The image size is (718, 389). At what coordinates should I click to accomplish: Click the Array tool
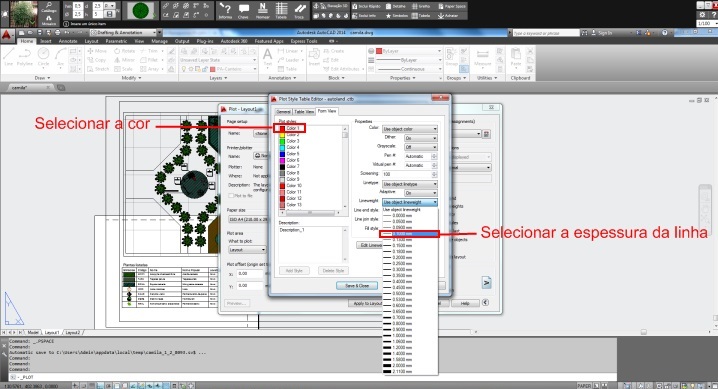[x=150, y=69]
